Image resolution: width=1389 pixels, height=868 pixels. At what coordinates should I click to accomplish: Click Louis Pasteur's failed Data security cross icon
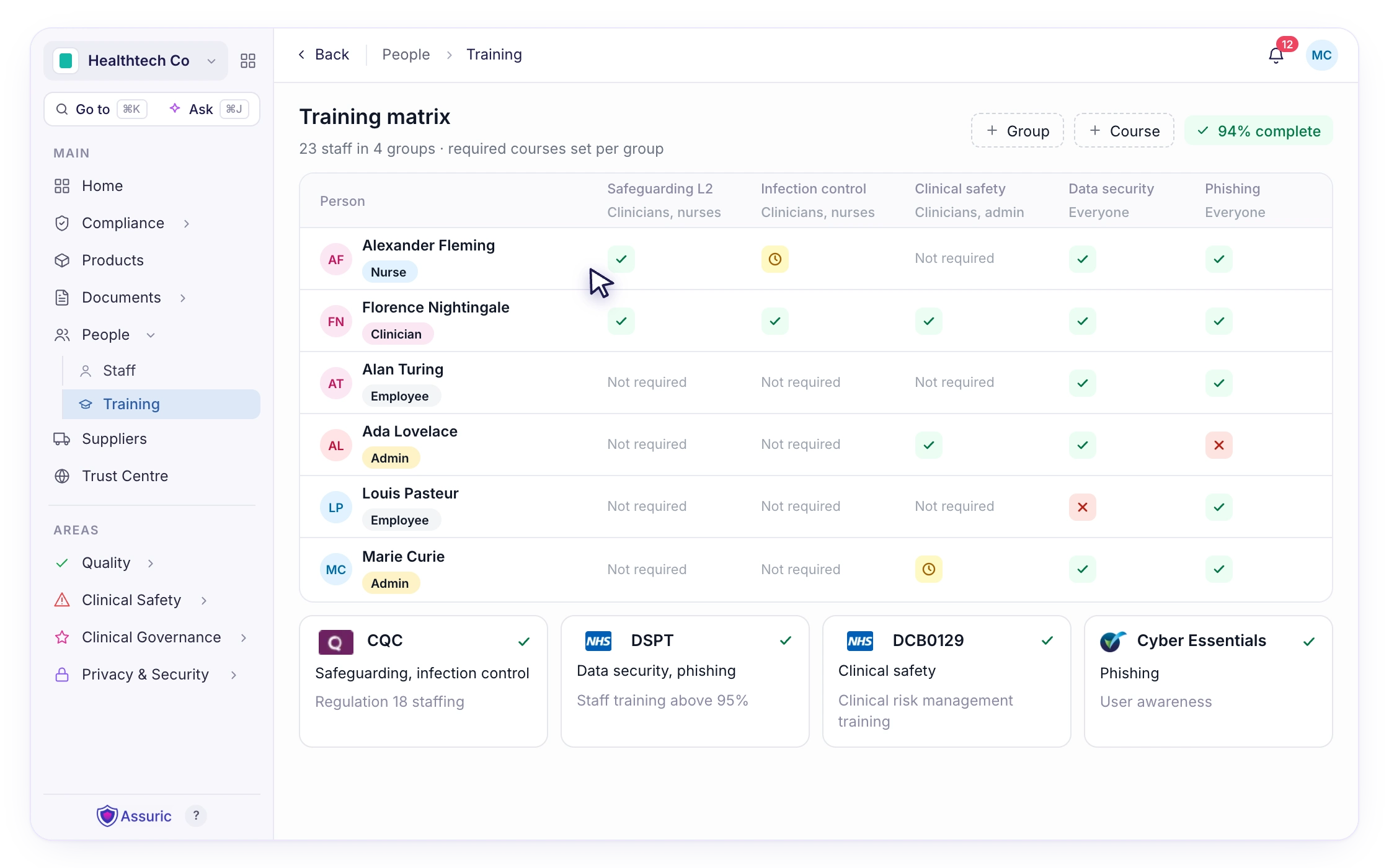(x=1082, y=507)
